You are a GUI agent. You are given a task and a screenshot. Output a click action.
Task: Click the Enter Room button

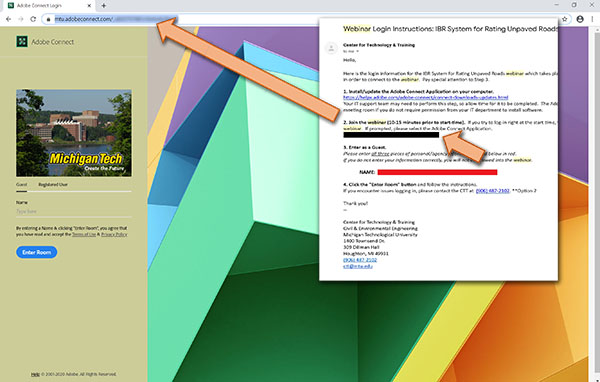(36, 252)
